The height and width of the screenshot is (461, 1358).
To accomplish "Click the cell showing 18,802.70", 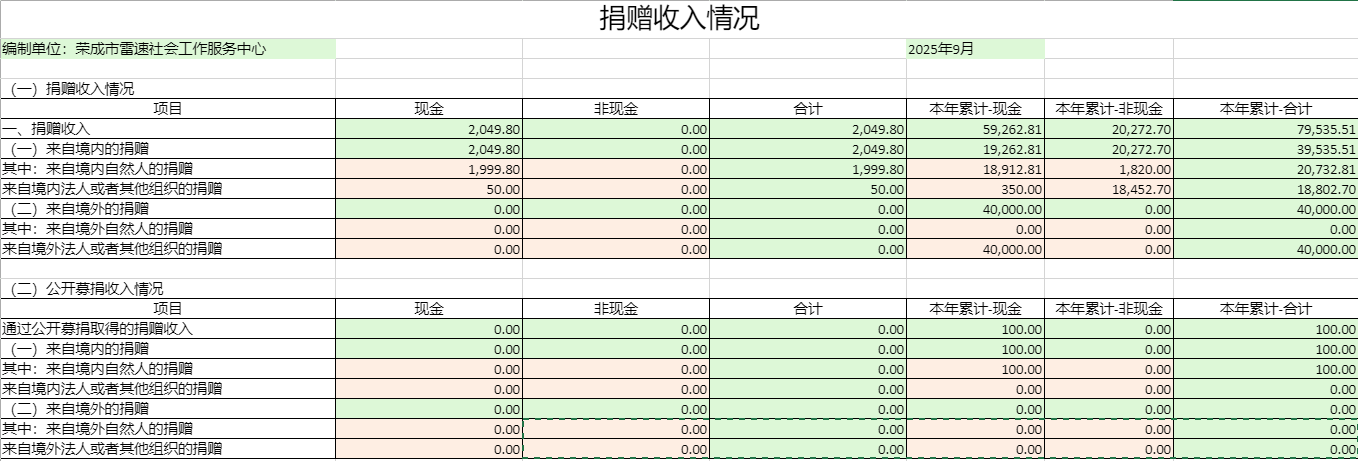I will 1265,189.
